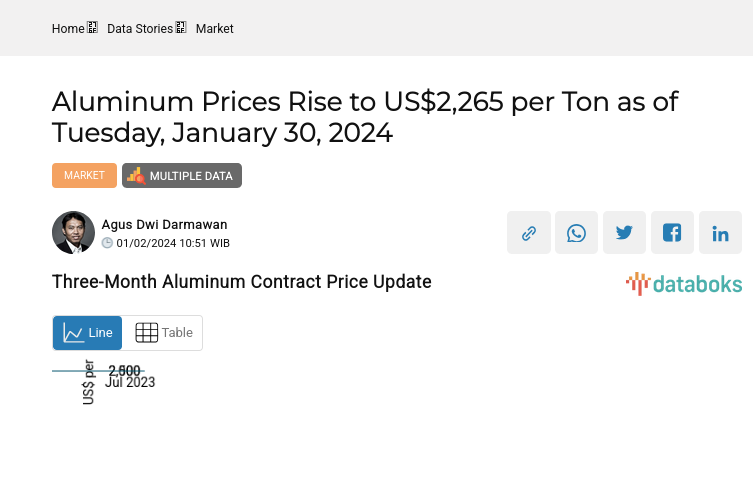Share the article on Facebook

[x=673, y=233]
